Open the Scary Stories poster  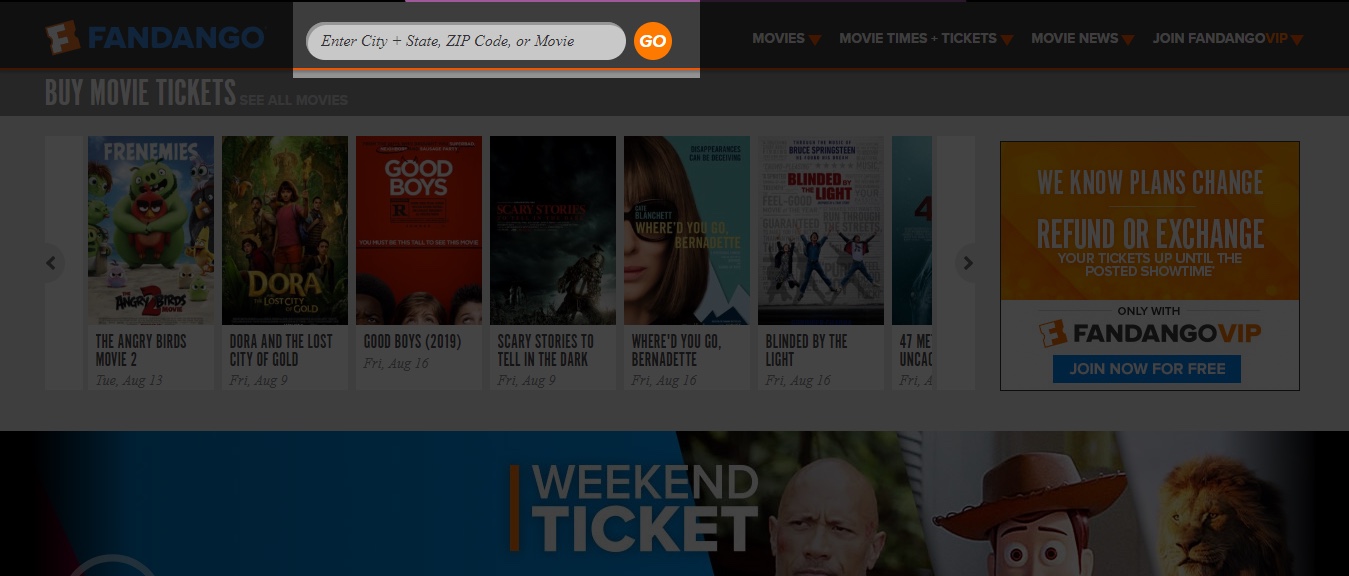[x=553, y=230]
